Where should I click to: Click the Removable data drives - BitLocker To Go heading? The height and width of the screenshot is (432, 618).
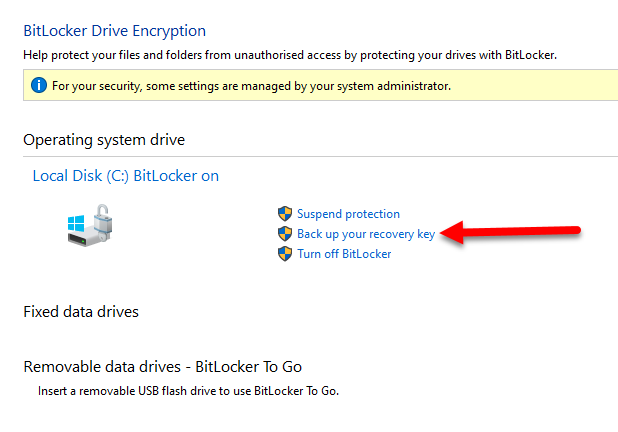[x=162, y=366]
